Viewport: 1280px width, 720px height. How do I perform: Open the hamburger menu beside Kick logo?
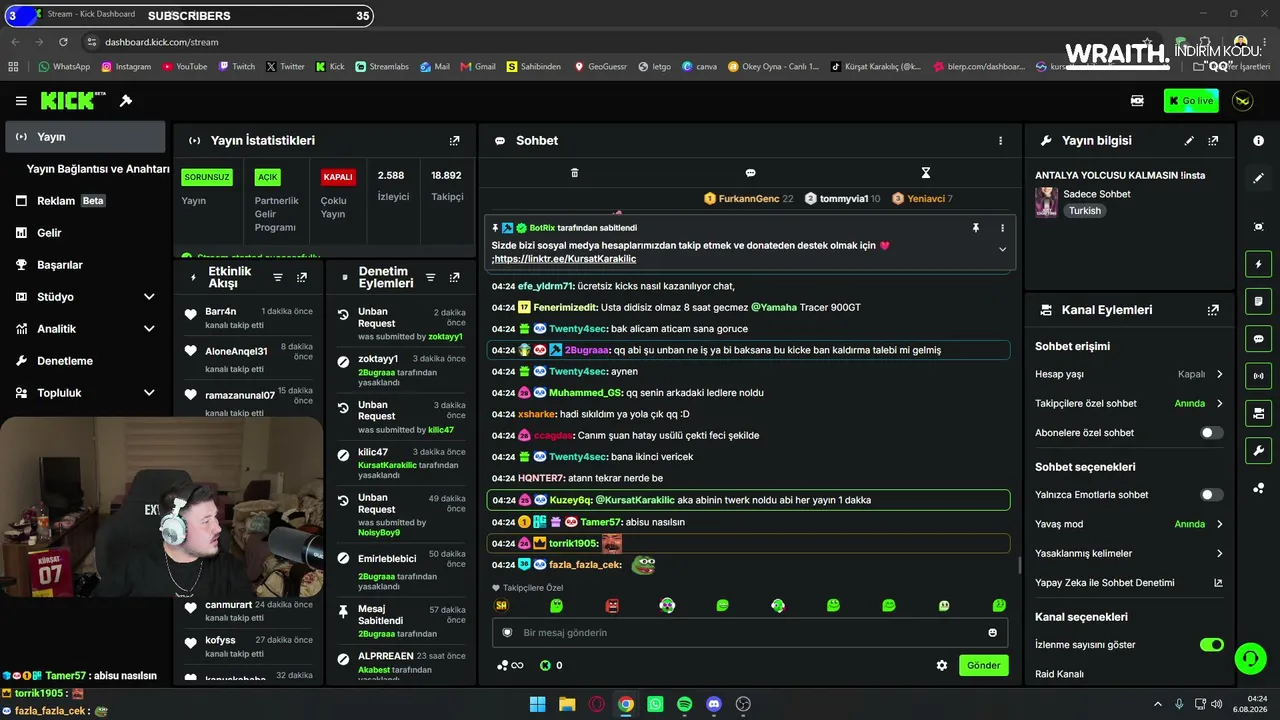21,101
